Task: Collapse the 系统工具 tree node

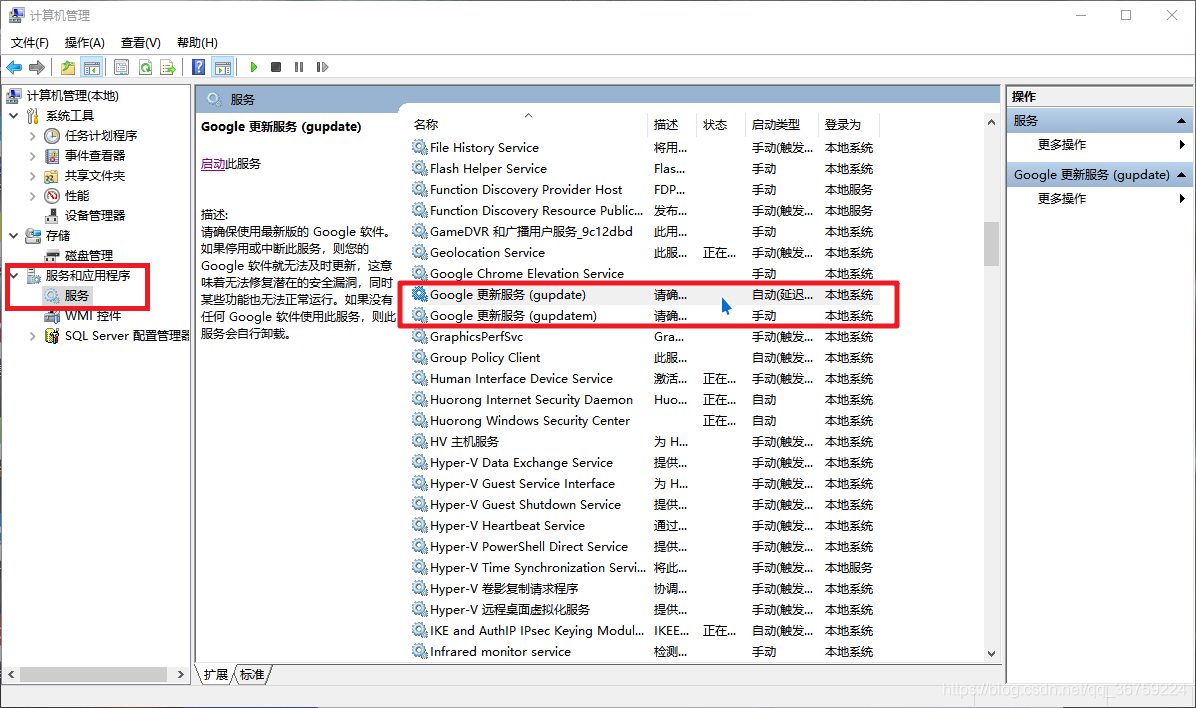Action: (14, 116)
